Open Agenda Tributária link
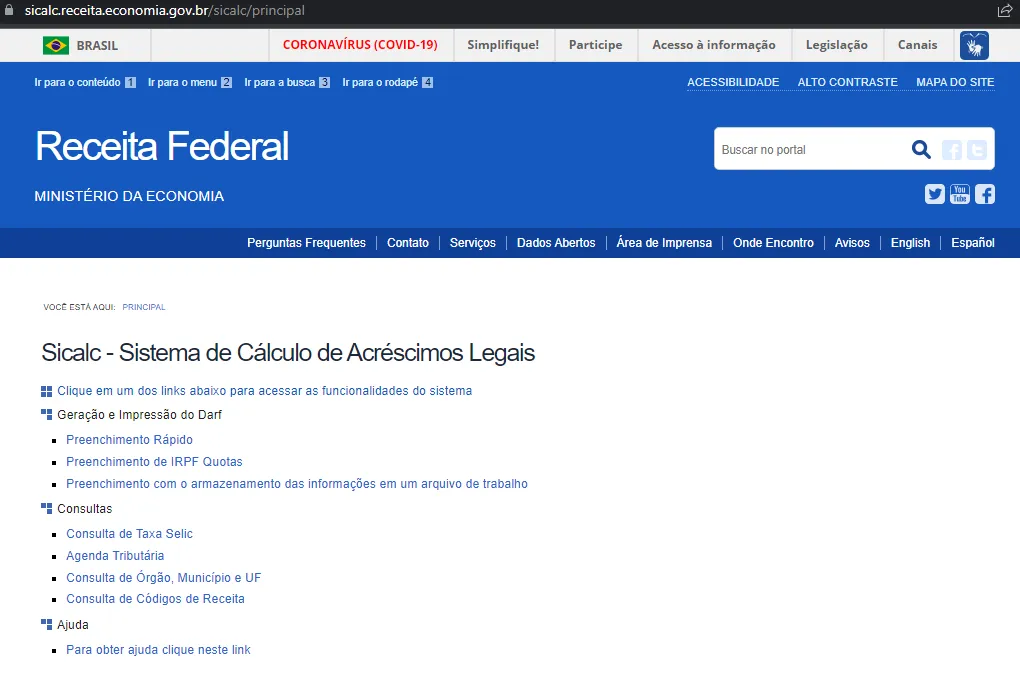Screen dimensions: 1020x674 [114, 556]
